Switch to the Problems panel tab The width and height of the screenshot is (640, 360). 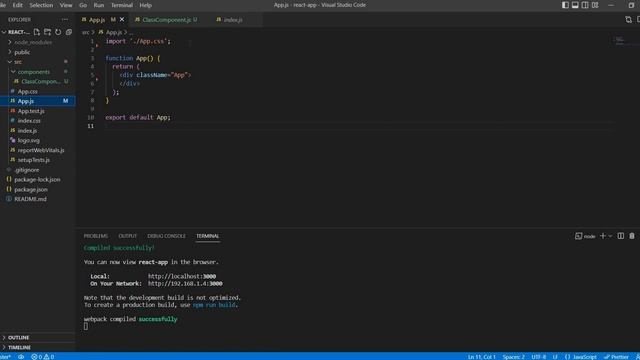[x=96, y=236]
